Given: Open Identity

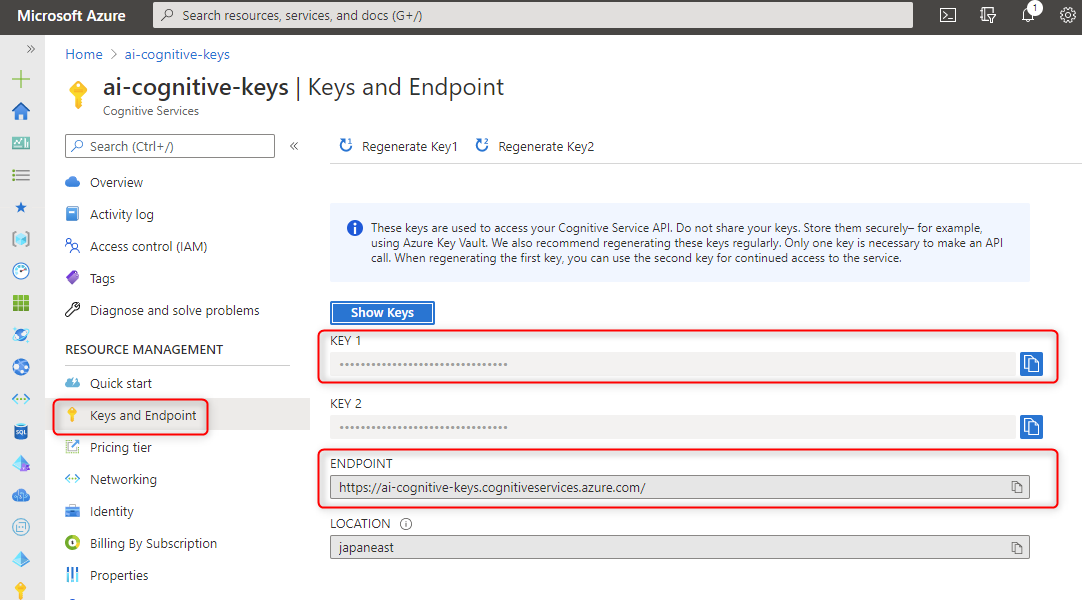Looking at the screenshot, I should coord(111,512).
